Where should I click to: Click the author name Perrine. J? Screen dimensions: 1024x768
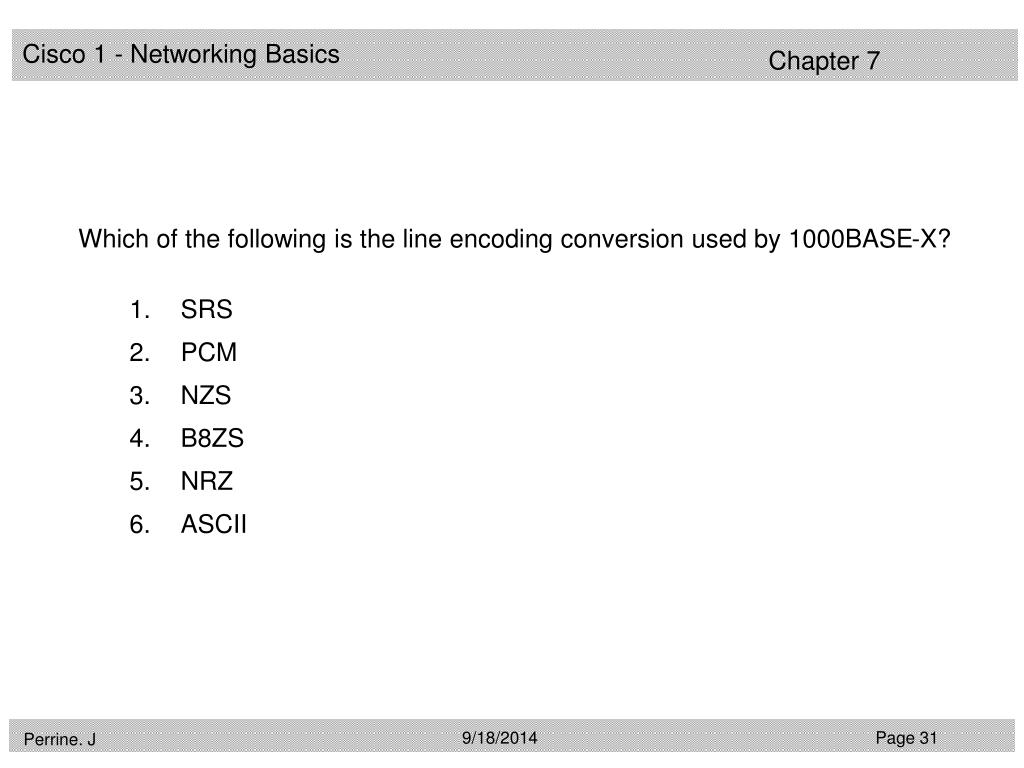59,739
